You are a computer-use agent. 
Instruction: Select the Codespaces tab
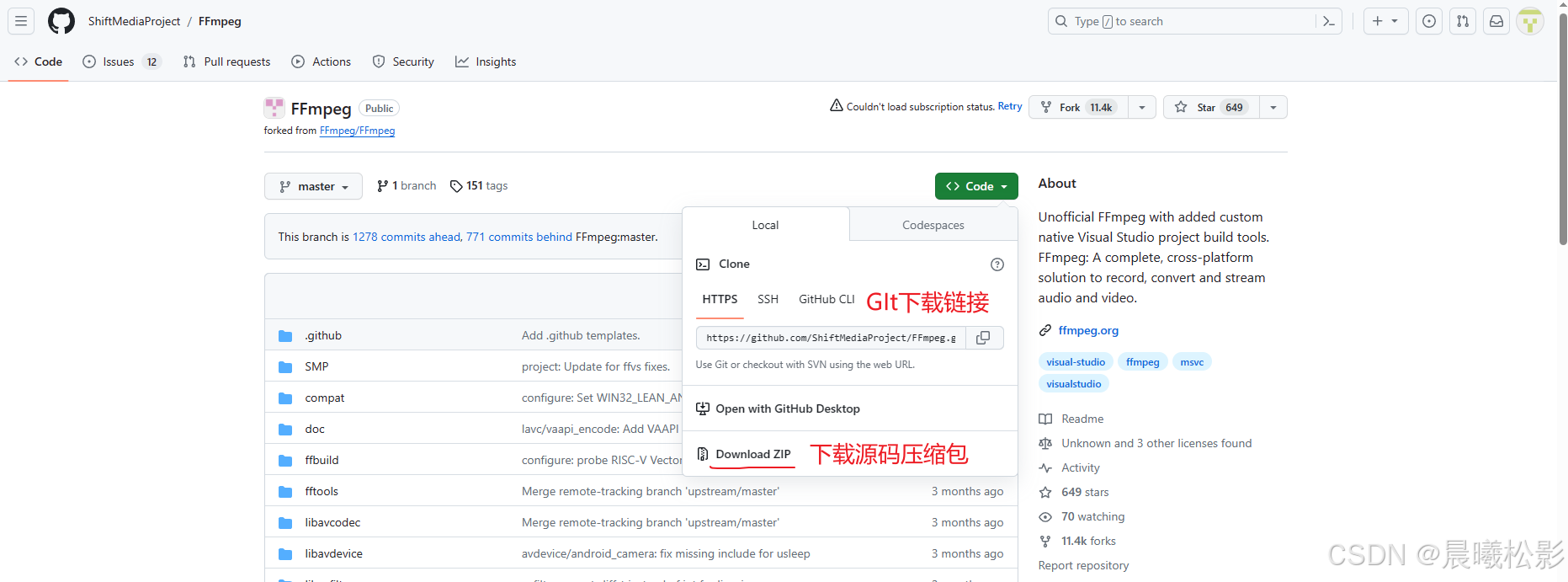tap(933, 225)
